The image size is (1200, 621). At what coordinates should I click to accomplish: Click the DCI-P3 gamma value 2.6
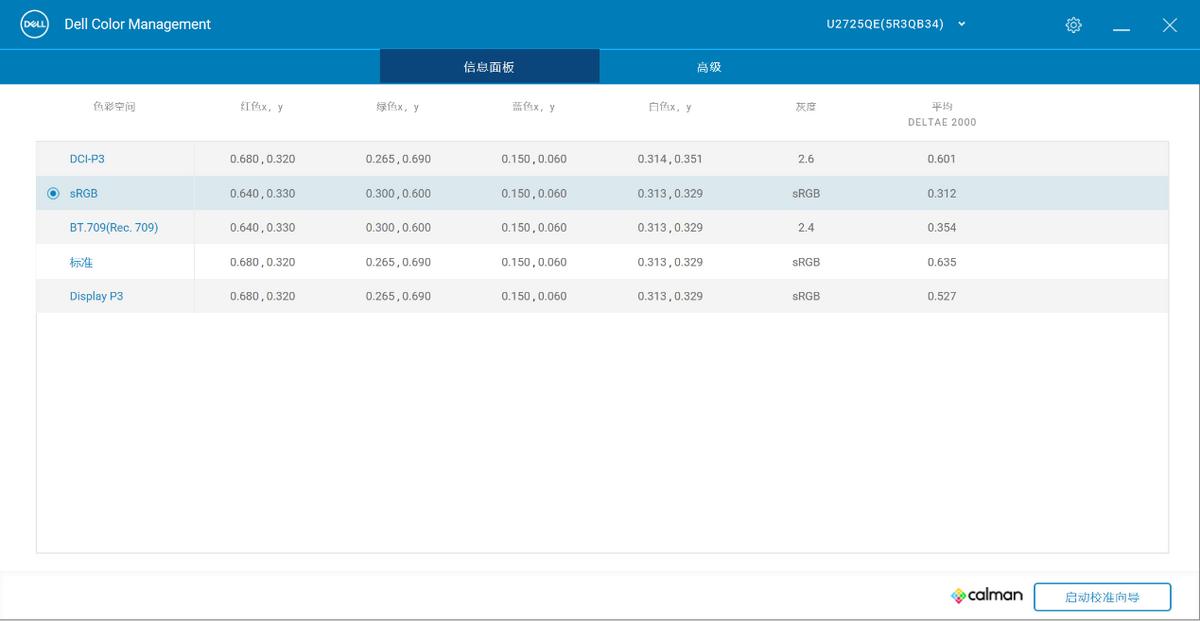806,159
